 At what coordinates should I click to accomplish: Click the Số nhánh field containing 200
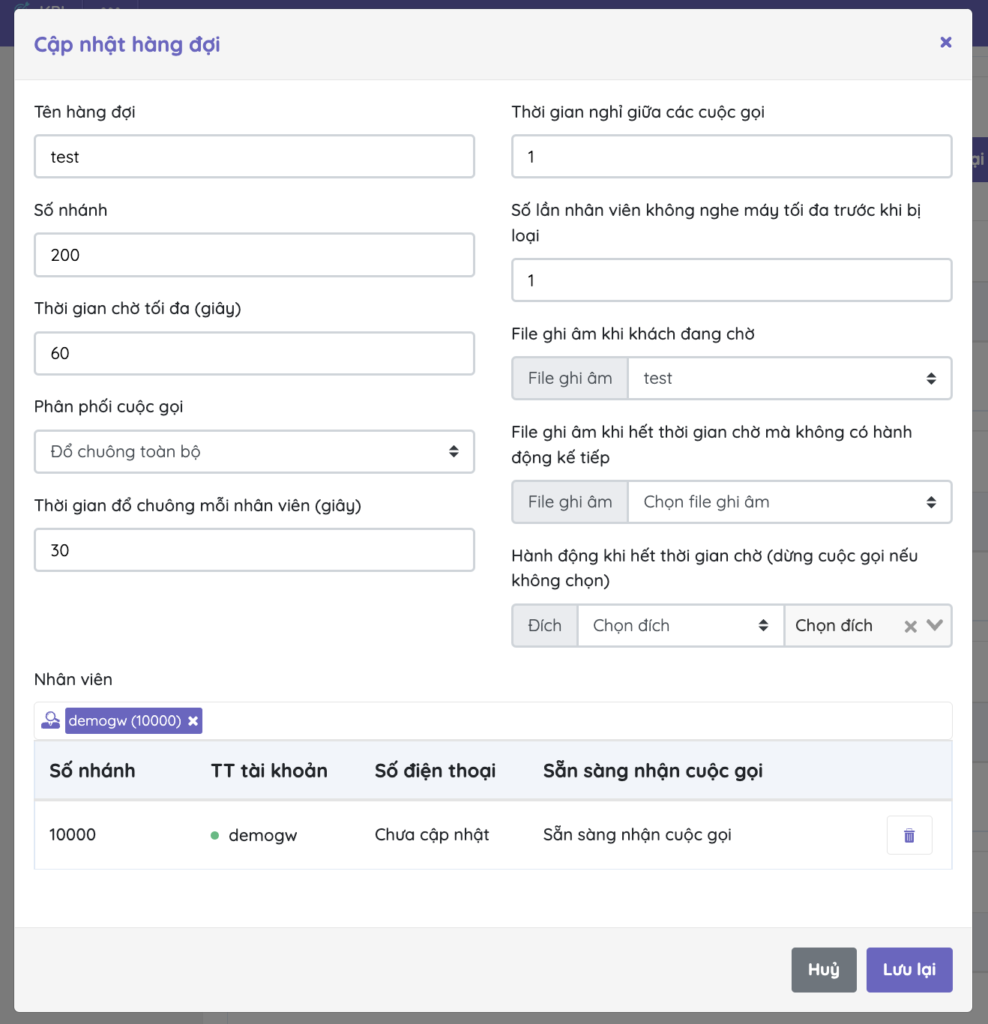(x=254, y=255)
